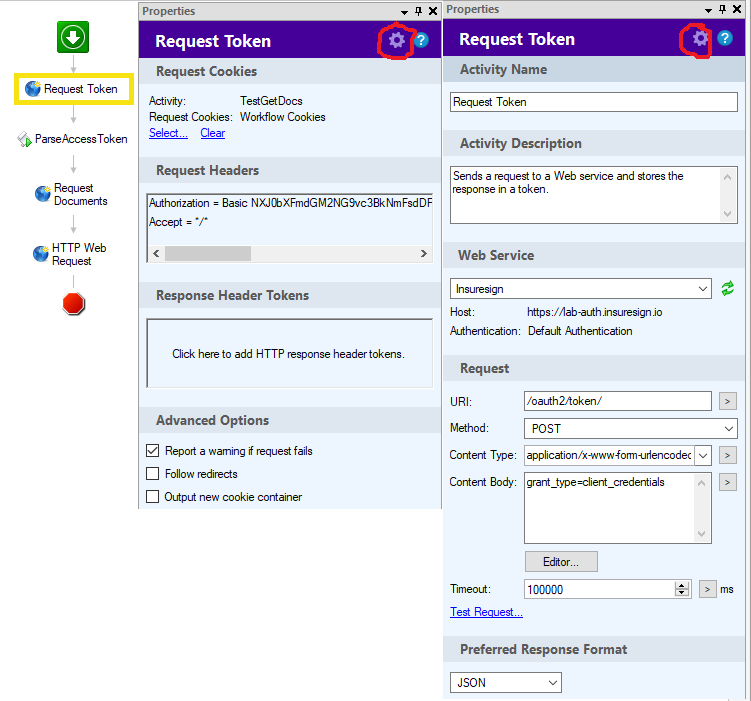
Task: Pin the right Properties panel
Action: click(x=722, y=9)
